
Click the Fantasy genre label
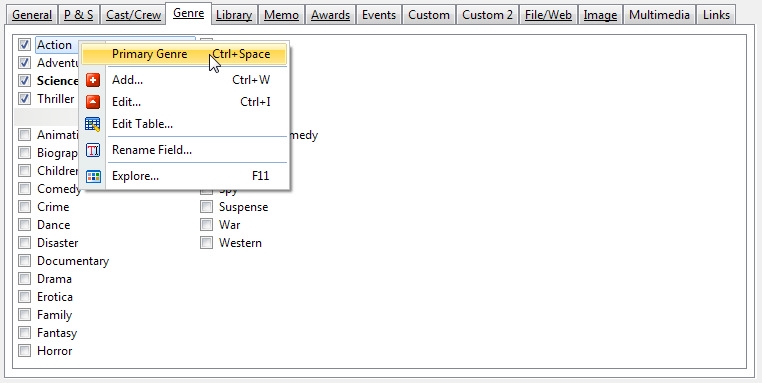57,333
